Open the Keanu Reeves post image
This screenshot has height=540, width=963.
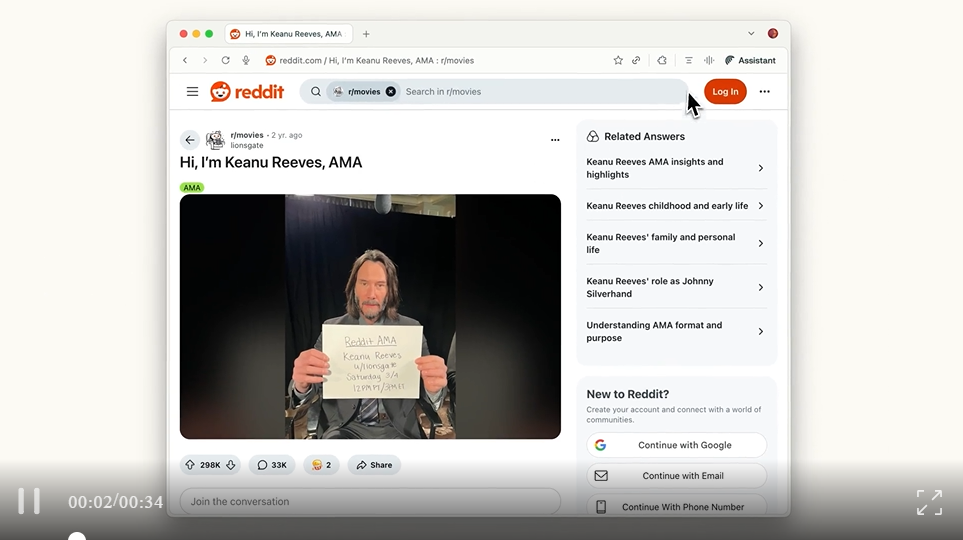[370, 316]
